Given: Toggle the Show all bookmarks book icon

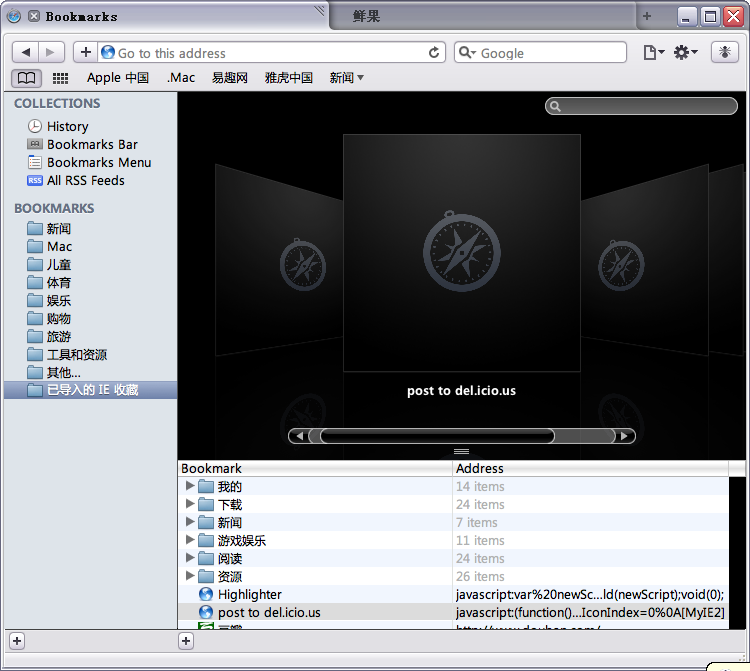Looking at the screenshot, I should (26, 78).
